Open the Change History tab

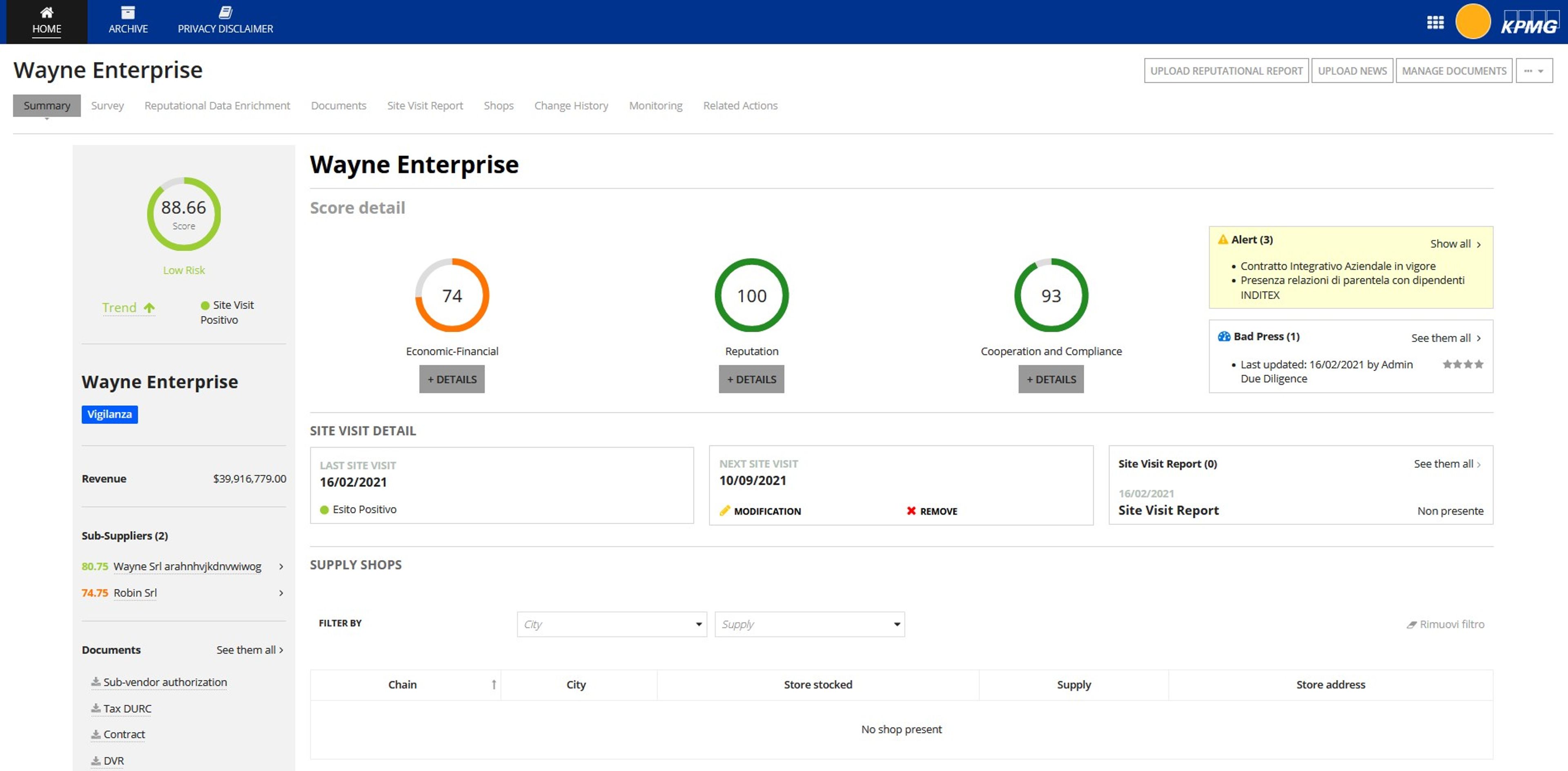571,105
